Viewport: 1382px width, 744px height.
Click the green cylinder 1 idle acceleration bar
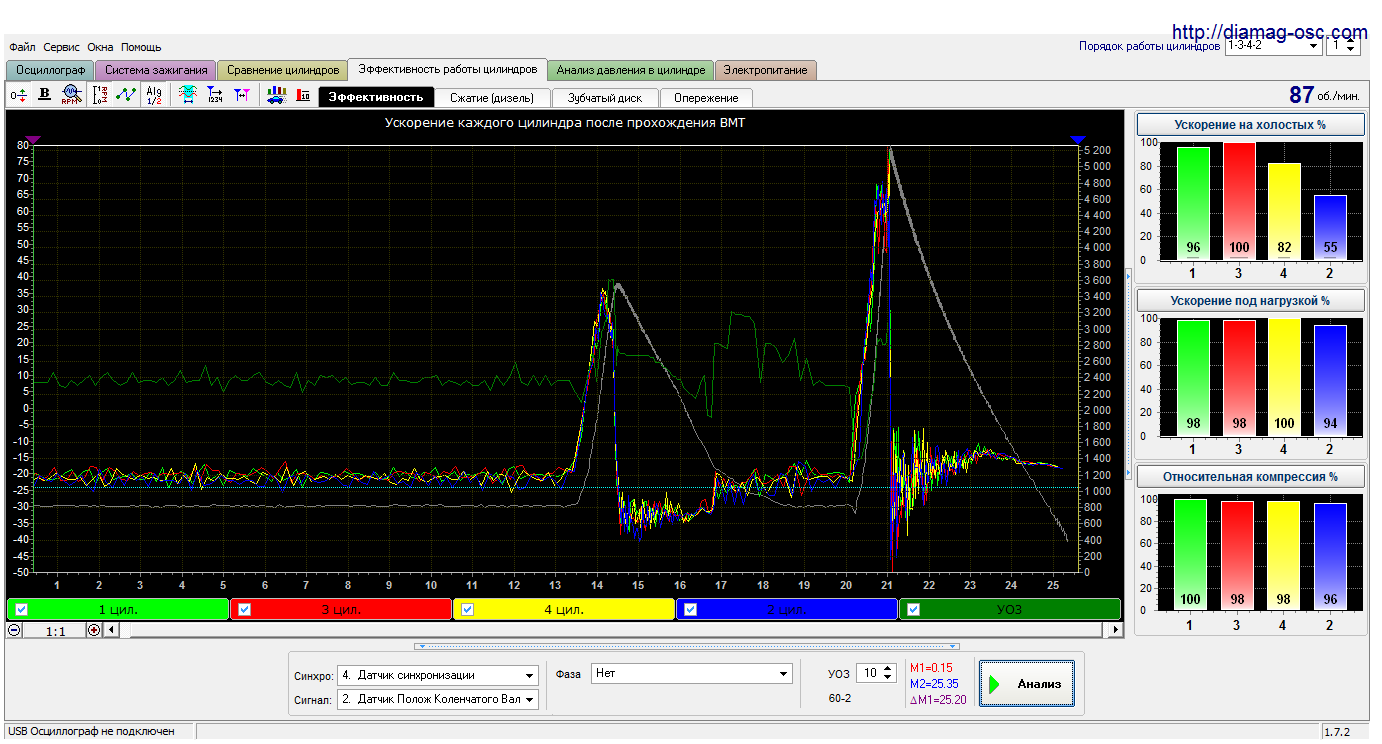pos(1192,204)
